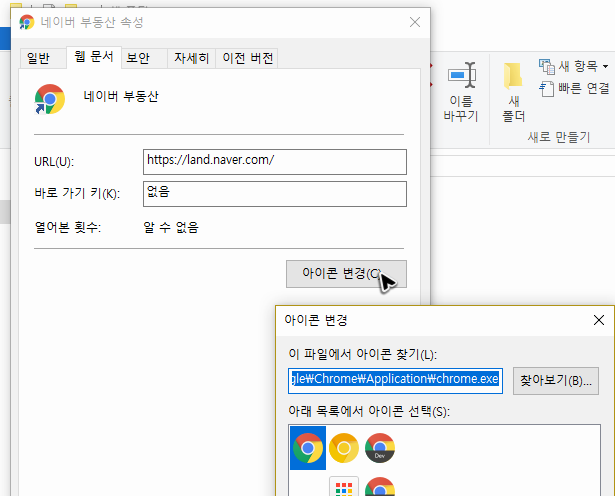Click the Browse button (찾아보기)
The image size is (615, 496).
pyautogui.click(x=556, y=381)
